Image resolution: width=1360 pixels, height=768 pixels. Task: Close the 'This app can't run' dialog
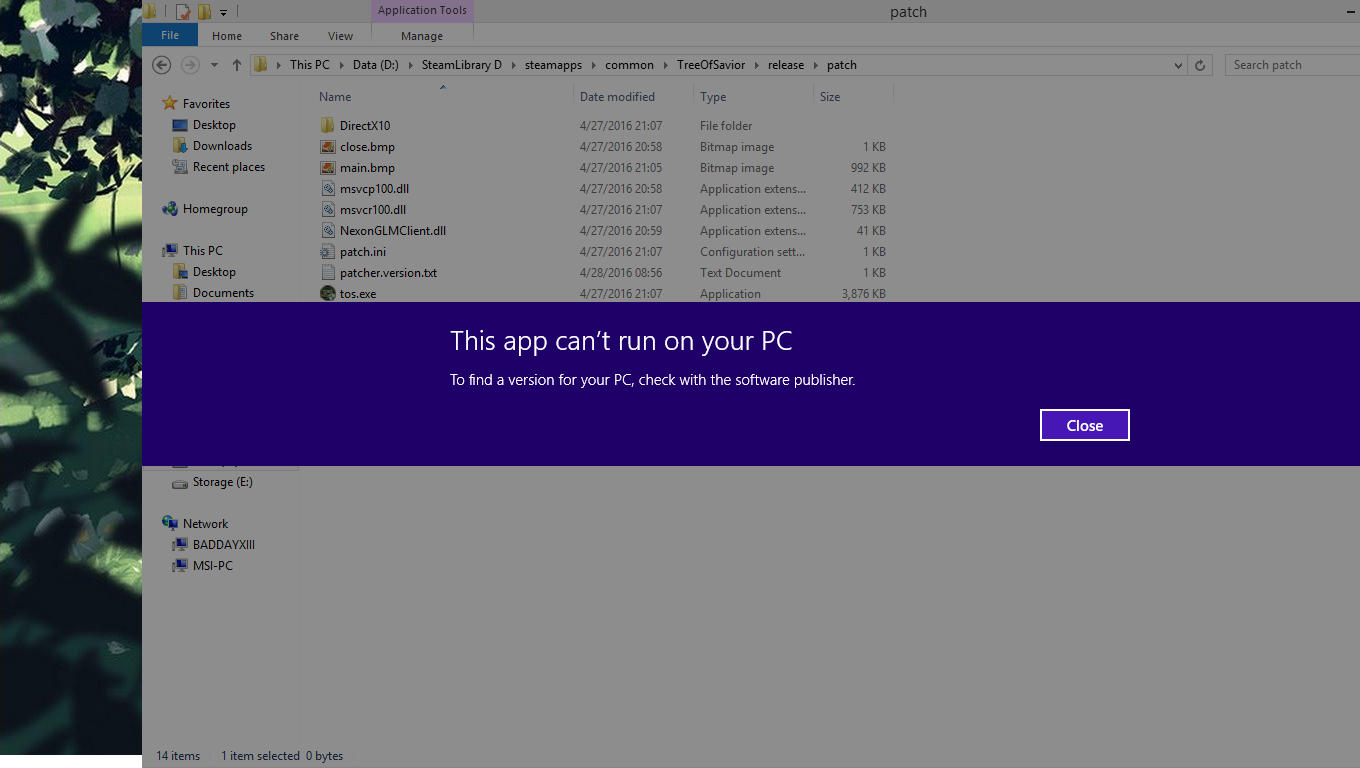(1084, 425)
